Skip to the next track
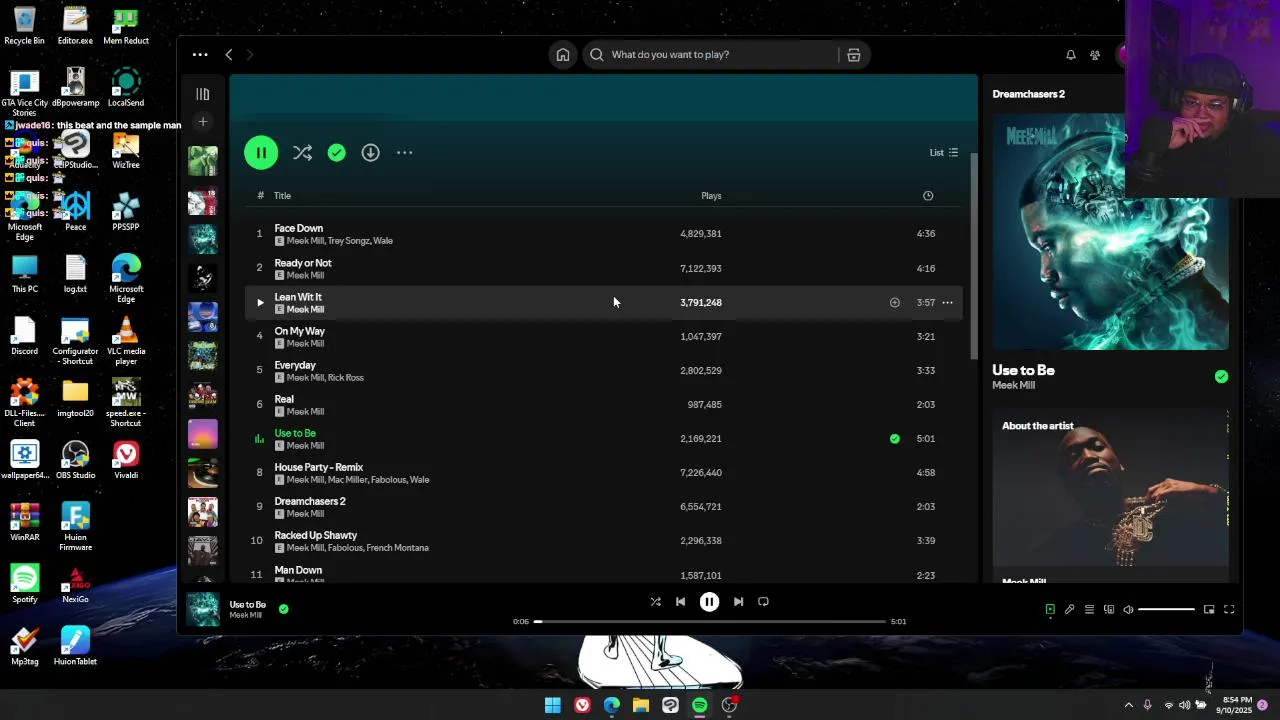This screenshot has height=720, width=1280. tap(738, 602)
